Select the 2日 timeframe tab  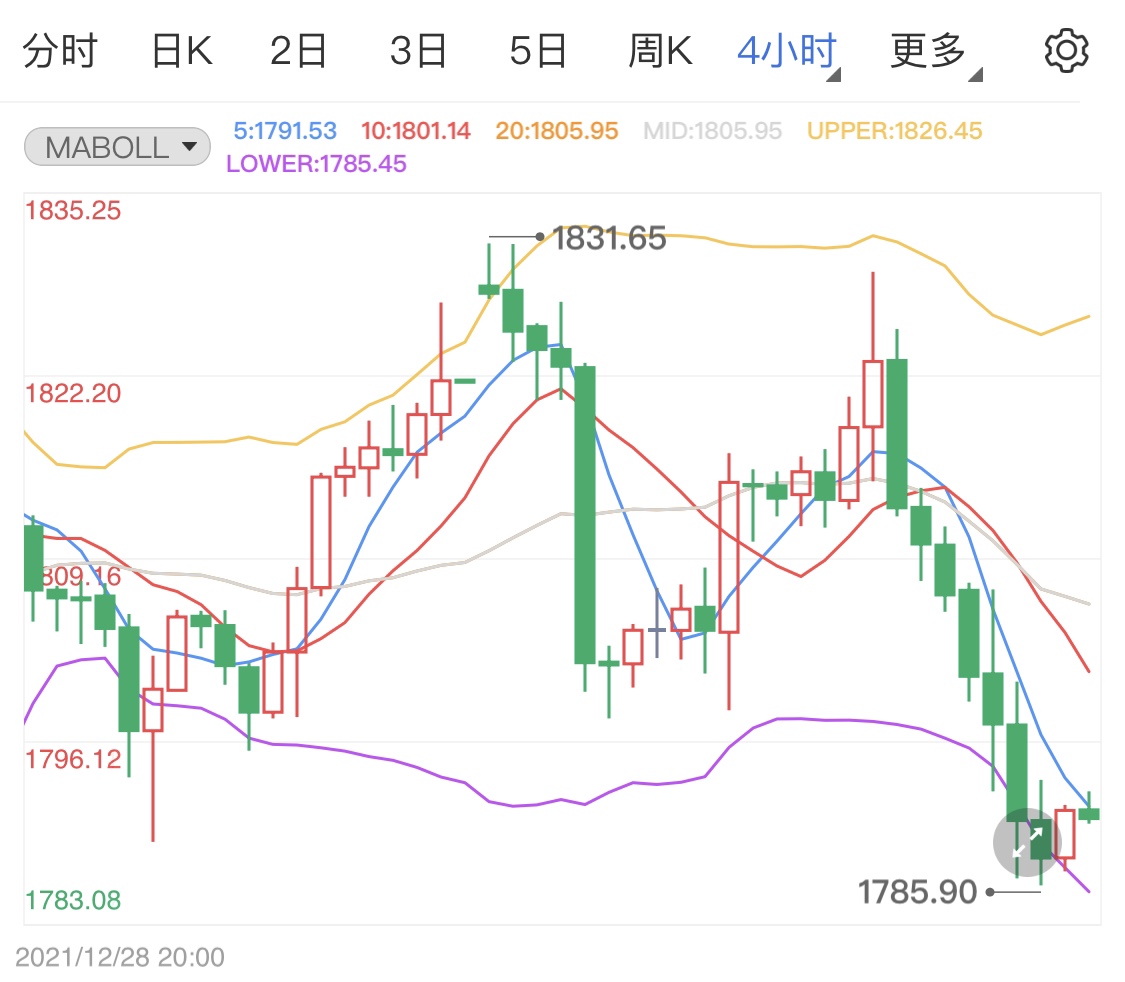298,51
